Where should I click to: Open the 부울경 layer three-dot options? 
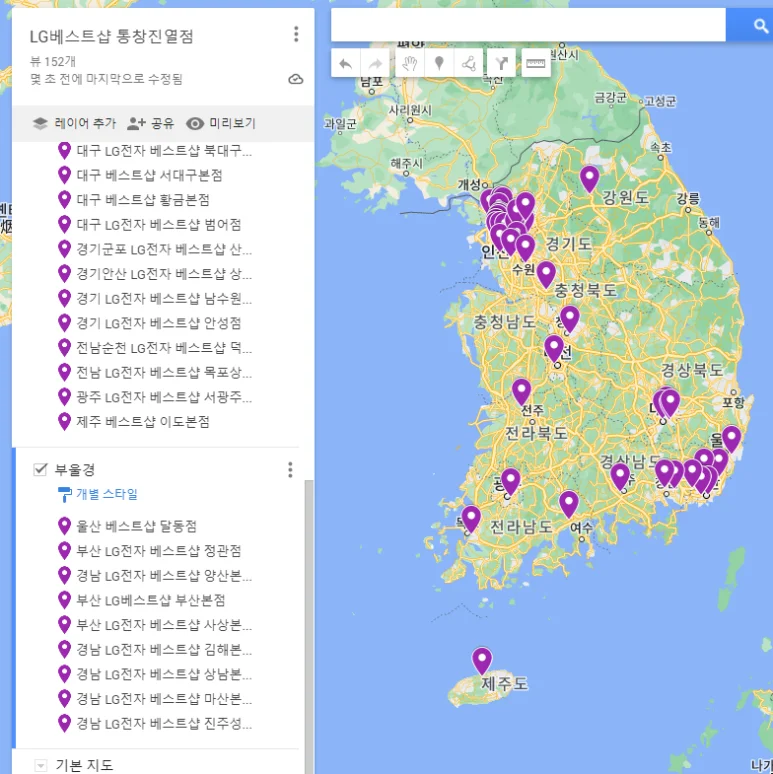pyautogui.click(x=290, y=469)
